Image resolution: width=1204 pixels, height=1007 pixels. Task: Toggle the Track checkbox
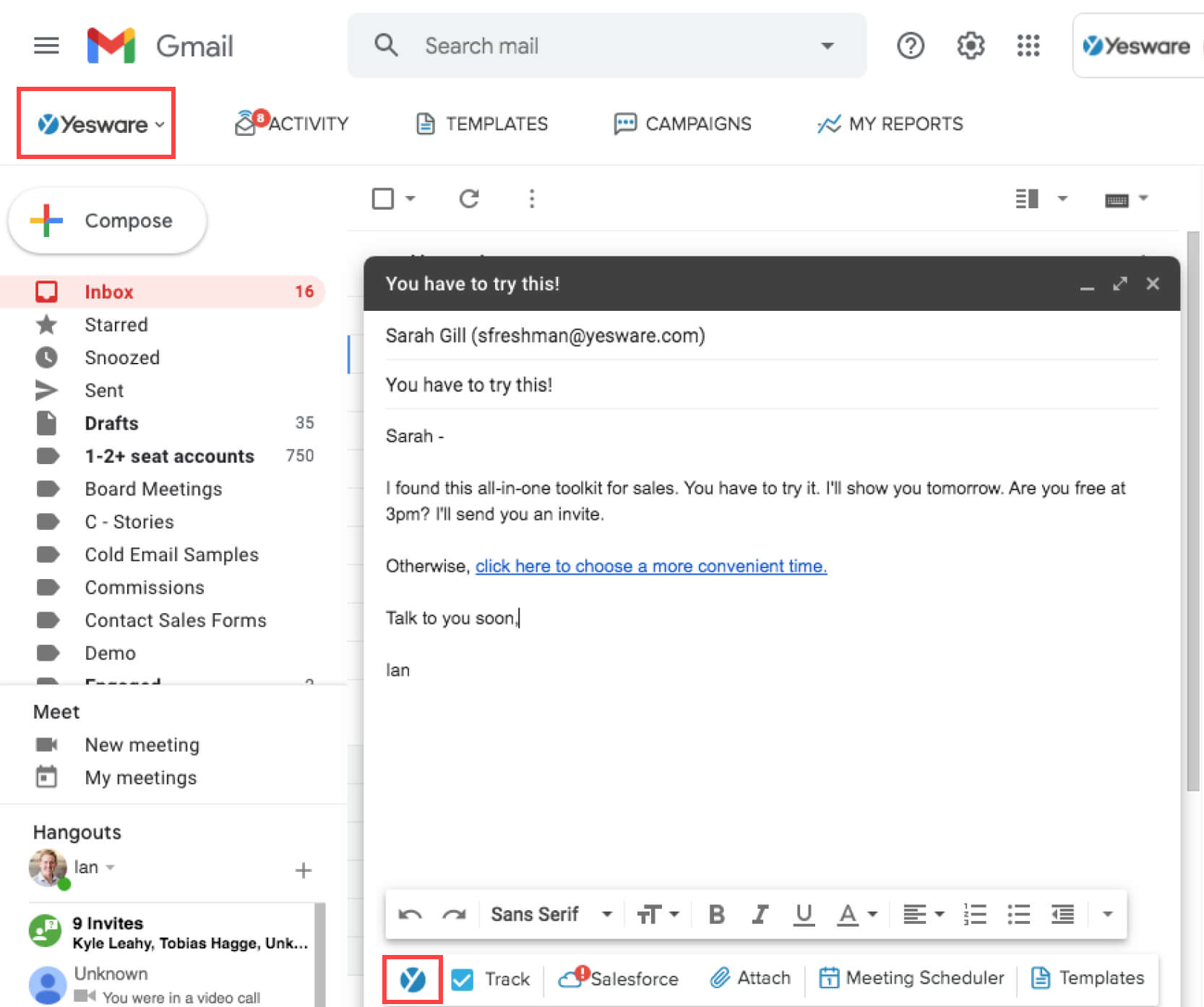click(x=462, y=980)
